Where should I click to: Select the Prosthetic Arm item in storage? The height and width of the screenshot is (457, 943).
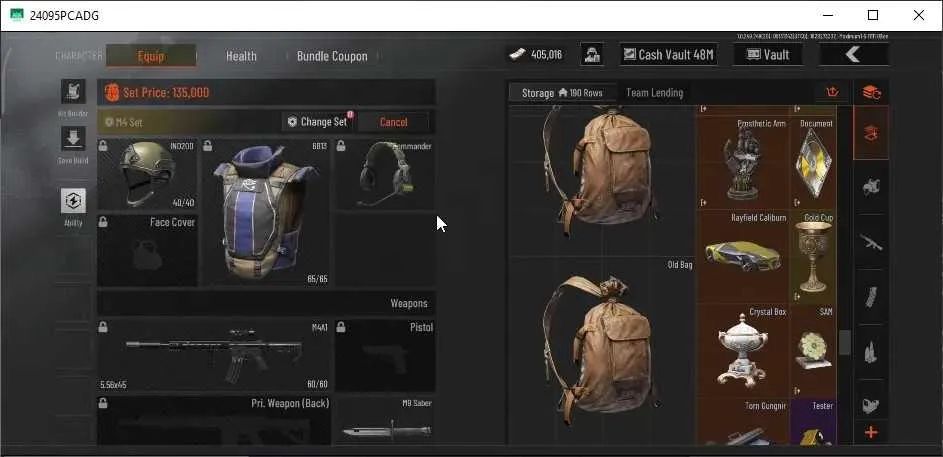[x=743, y=161]
